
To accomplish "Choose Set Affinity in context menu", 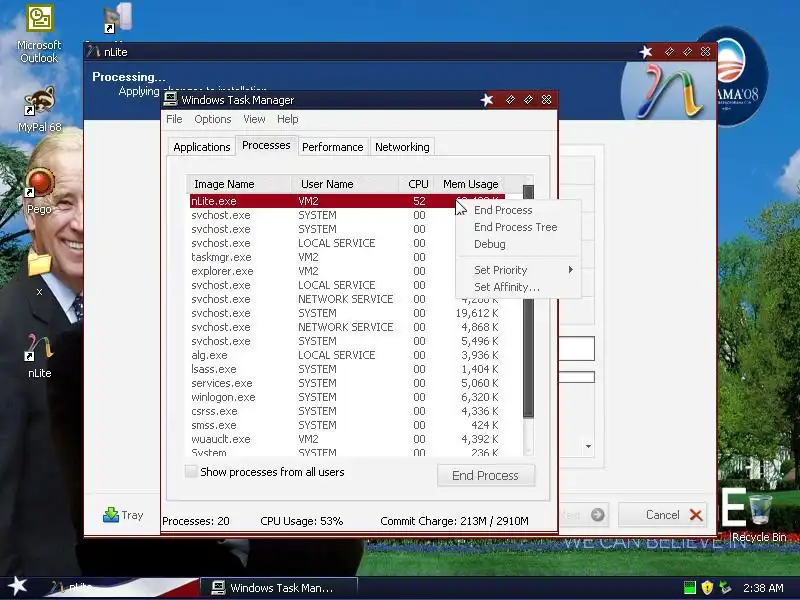I will (x=507, y=287).
